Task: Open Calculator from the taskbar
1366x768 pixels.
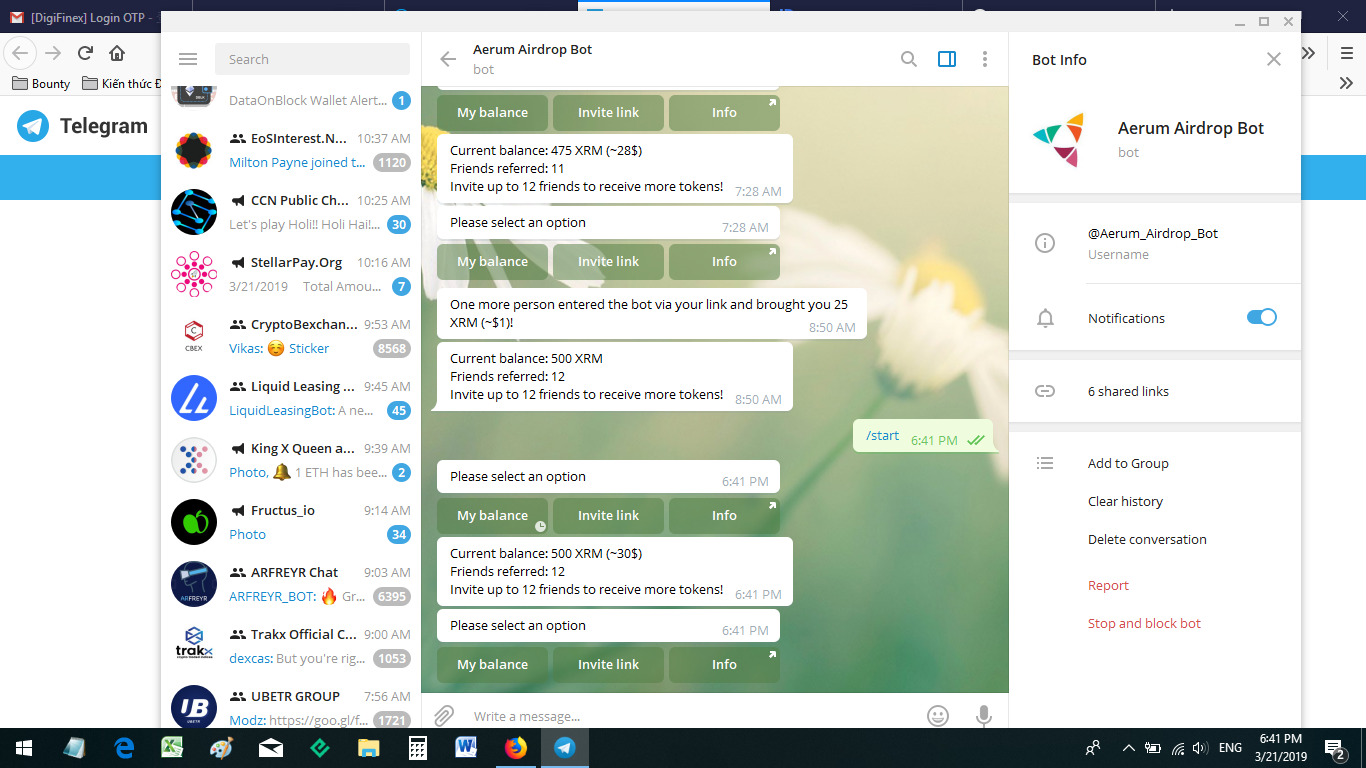Action: 418,748
